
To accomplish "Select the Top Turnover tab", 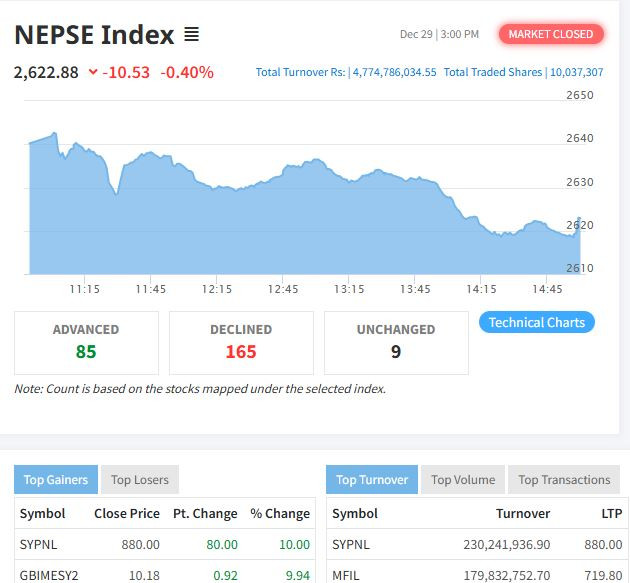I will tap(372, 479).
